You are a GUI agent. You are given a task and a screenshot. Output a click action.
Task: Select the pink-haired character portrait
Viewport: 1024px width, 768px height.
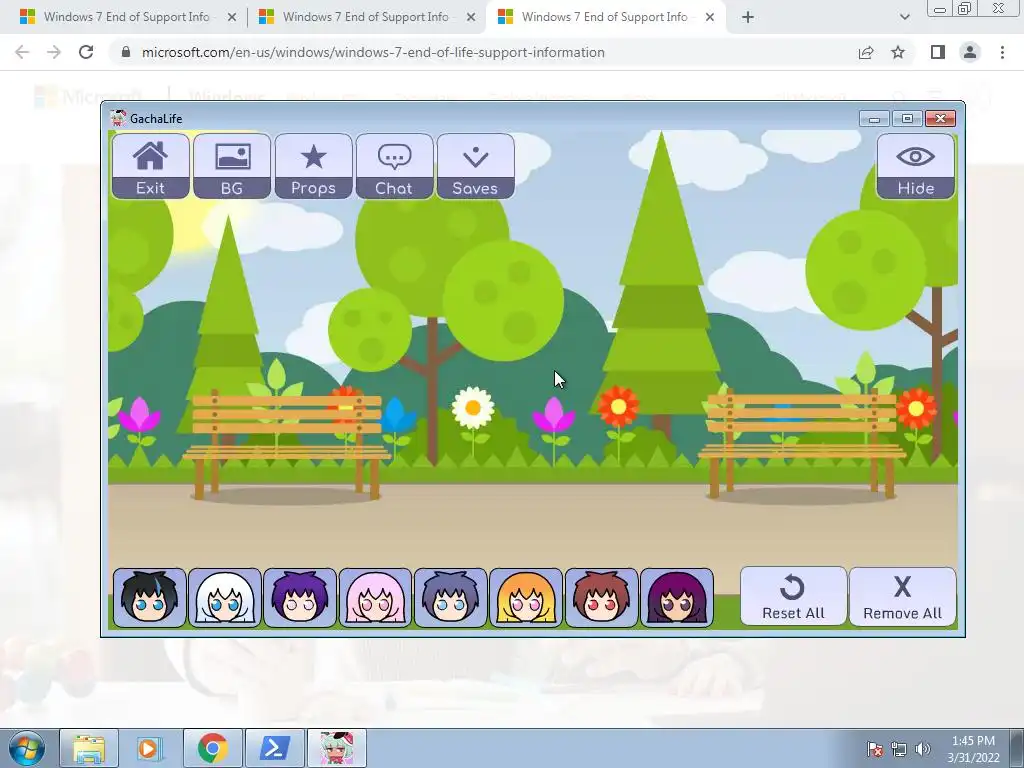pos(376,598)
